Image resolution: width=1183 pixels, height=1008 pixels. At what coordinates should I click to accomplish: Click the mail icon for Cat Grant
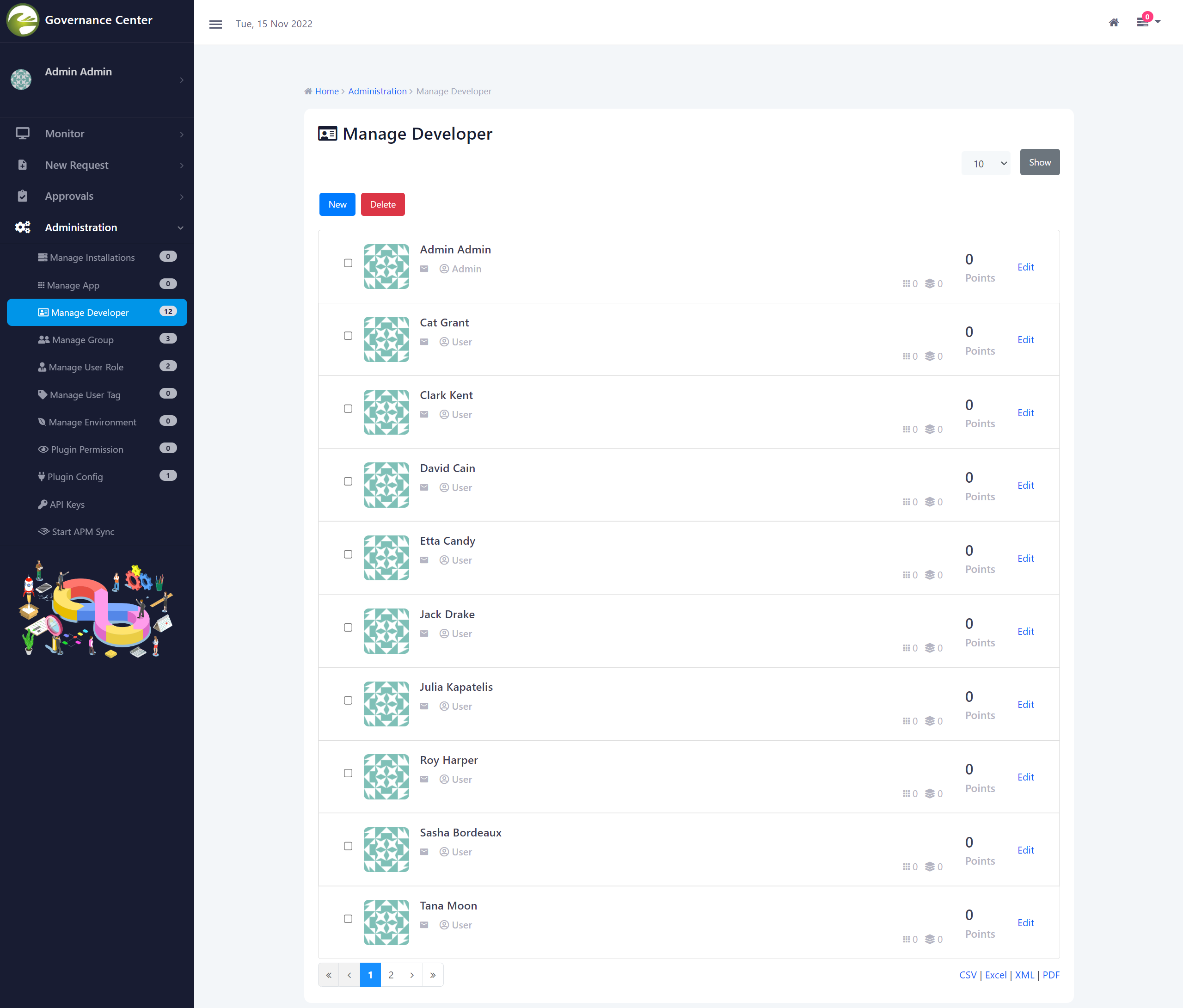424,342
